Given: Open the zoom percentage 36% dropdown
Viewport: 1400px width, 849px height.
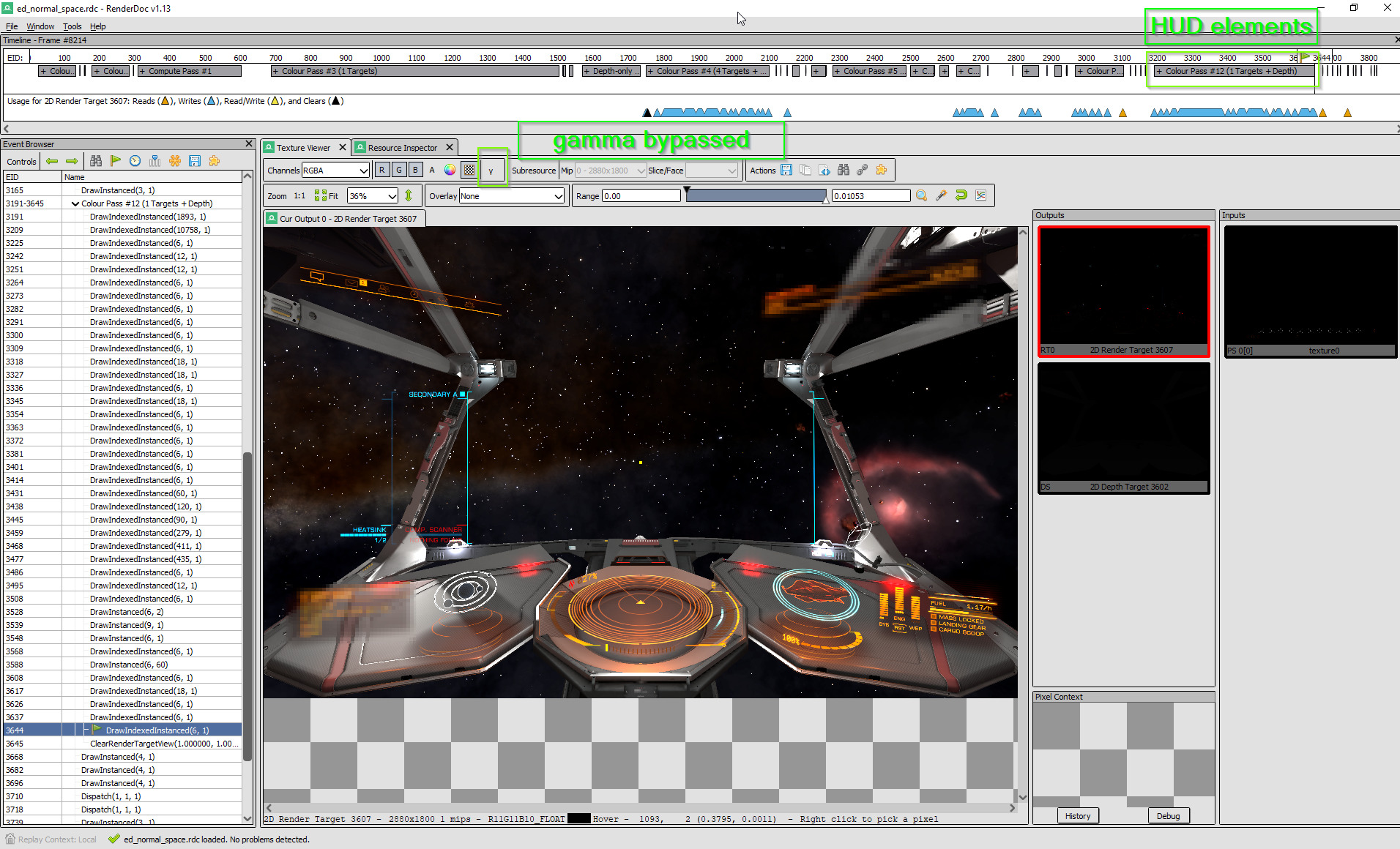Looking at the screenshot, I should [x=373, y=195].
